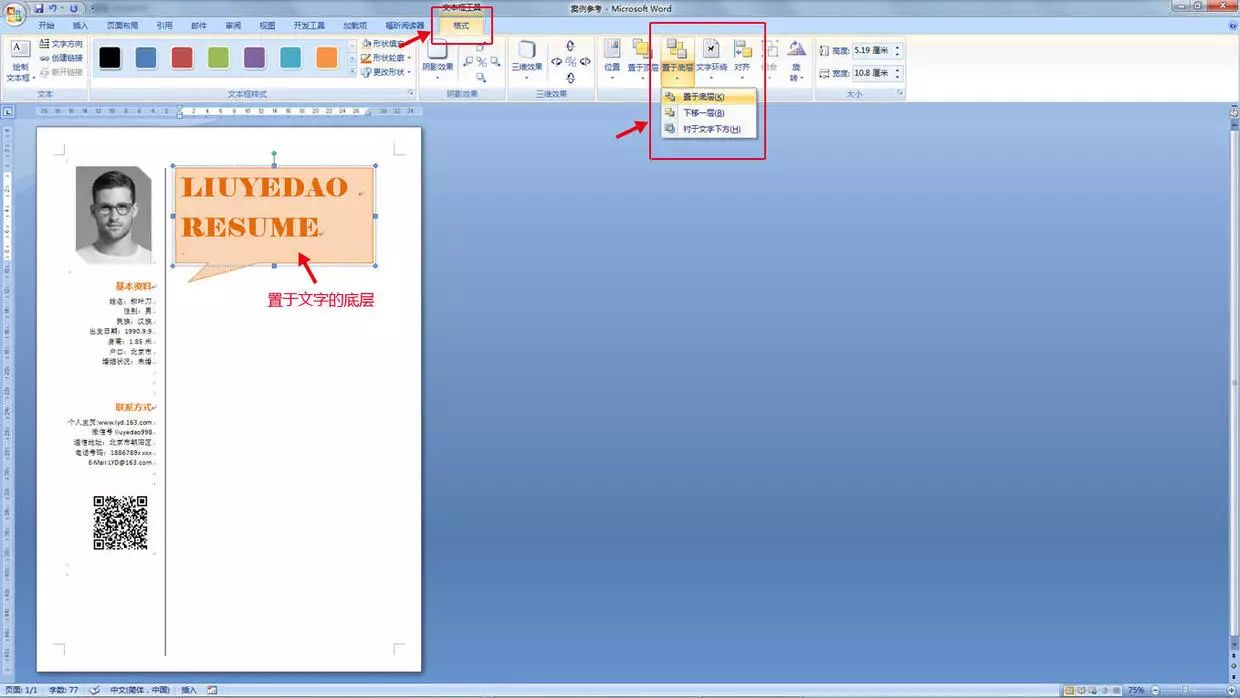
Task: Click the zoom slider in status bar
Action: 1186,690
